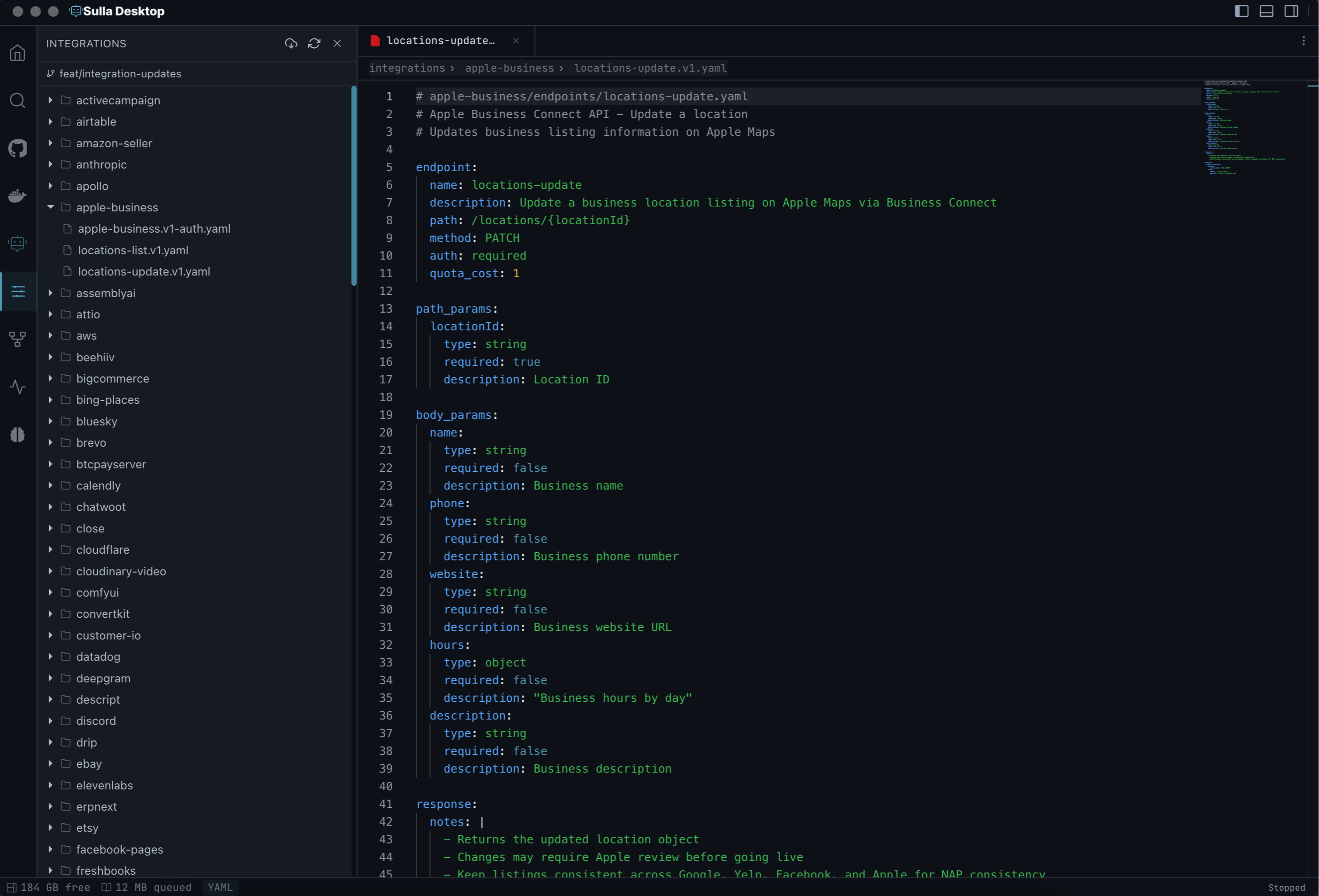This screenshot has height=896, width=1319.
Task: Open the Home panel in the sidebar
Action: 18,53
